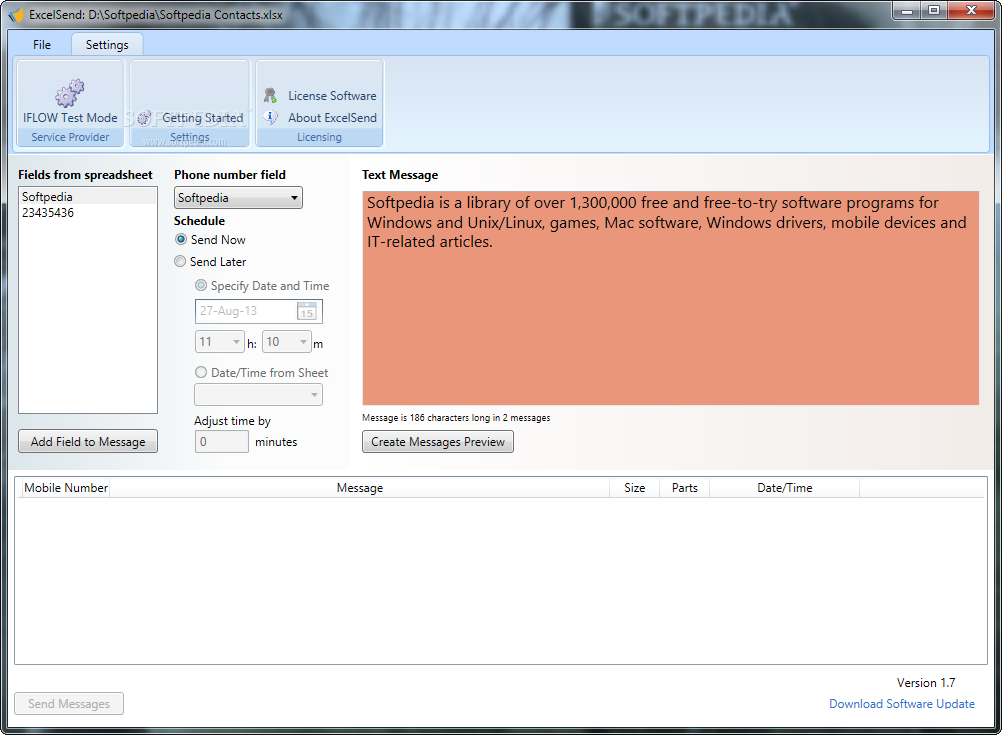
Task: Click the Message column header
Action: (360, 488)
